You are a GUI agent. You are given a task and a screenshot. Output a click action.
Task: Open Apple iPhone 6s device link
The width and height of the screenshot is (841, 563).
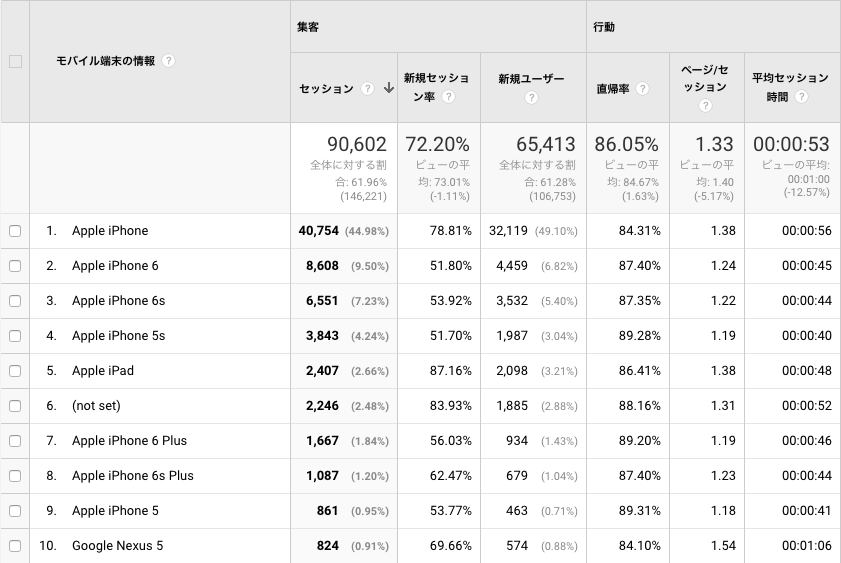119,300
